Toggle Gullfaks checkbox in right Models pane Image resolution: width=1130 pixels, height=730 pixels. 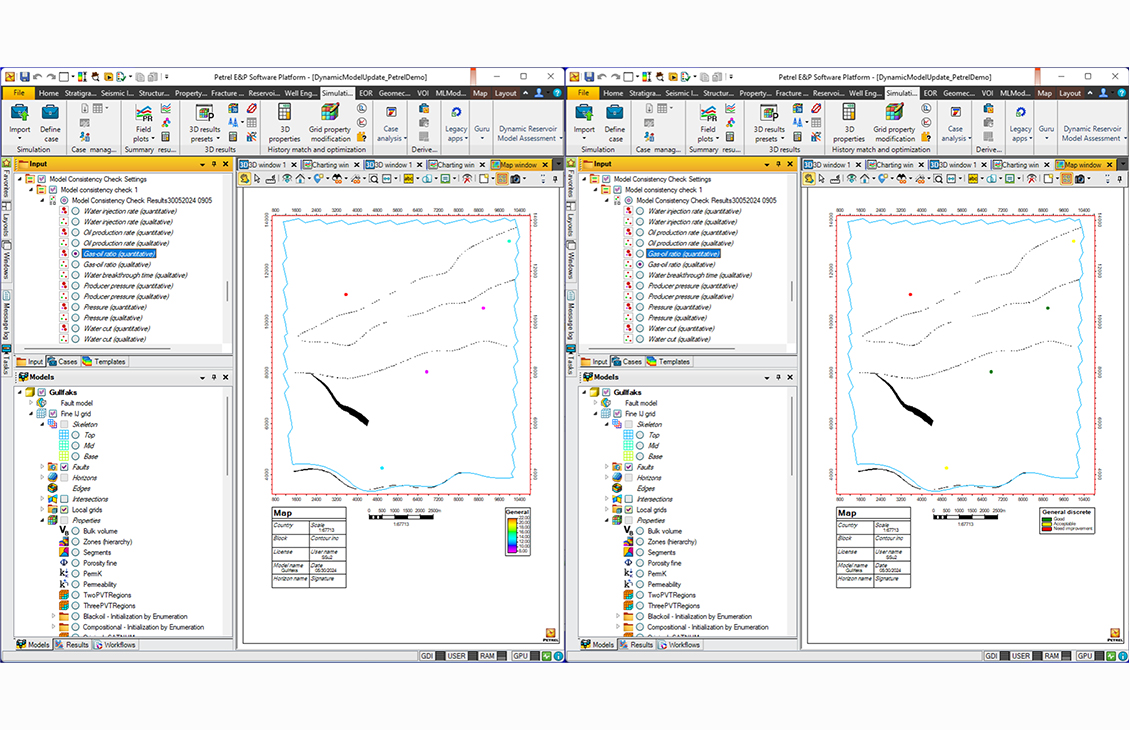[606, 392]
